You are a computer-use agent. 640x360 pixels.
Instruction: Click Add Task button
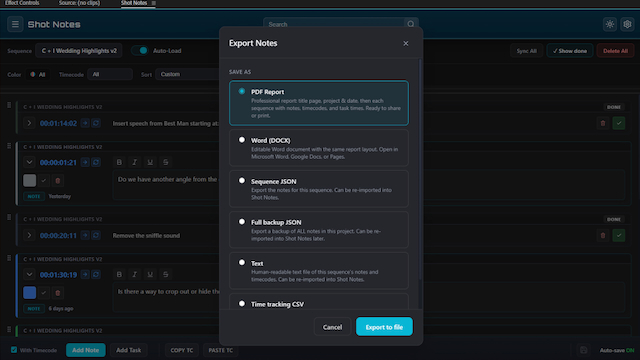coord(129,350)
